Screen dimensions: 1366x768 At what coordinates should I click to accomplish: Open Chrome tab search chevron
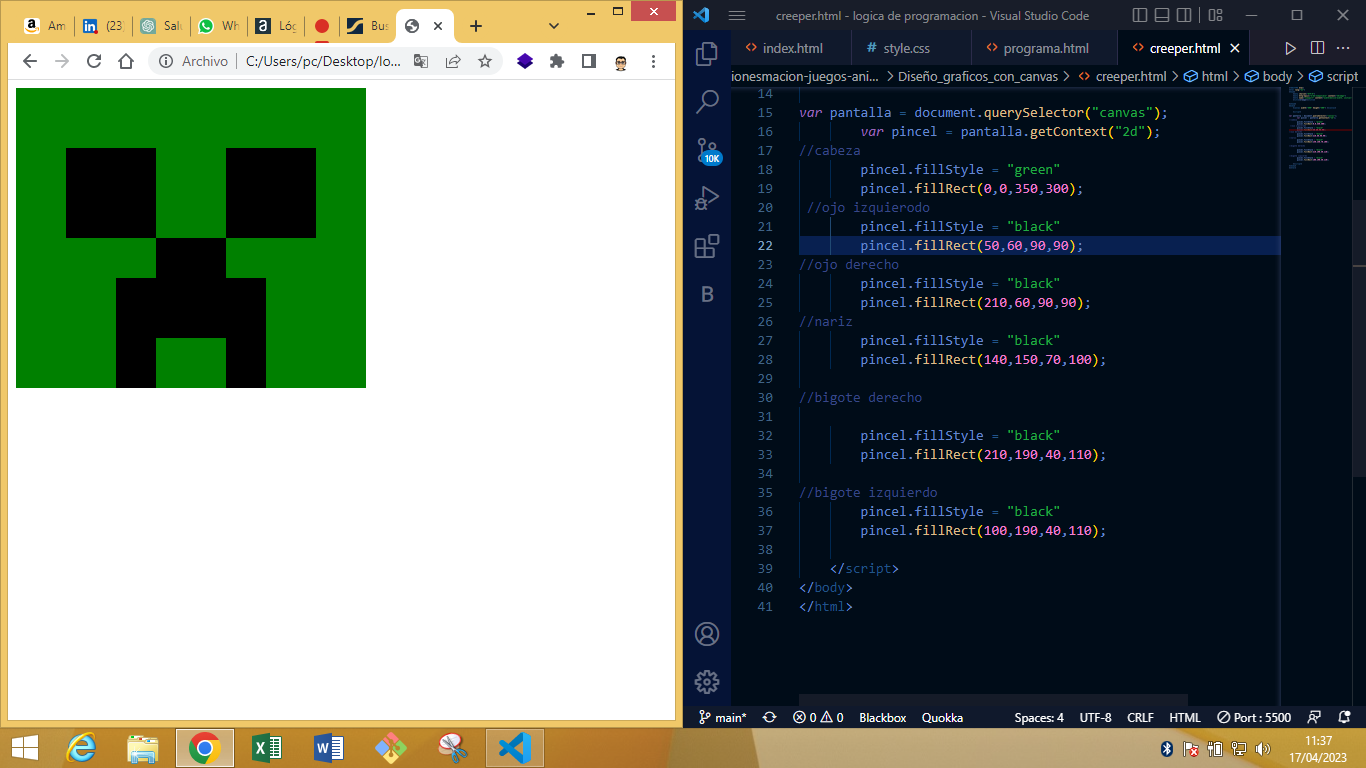coord(554,26)
